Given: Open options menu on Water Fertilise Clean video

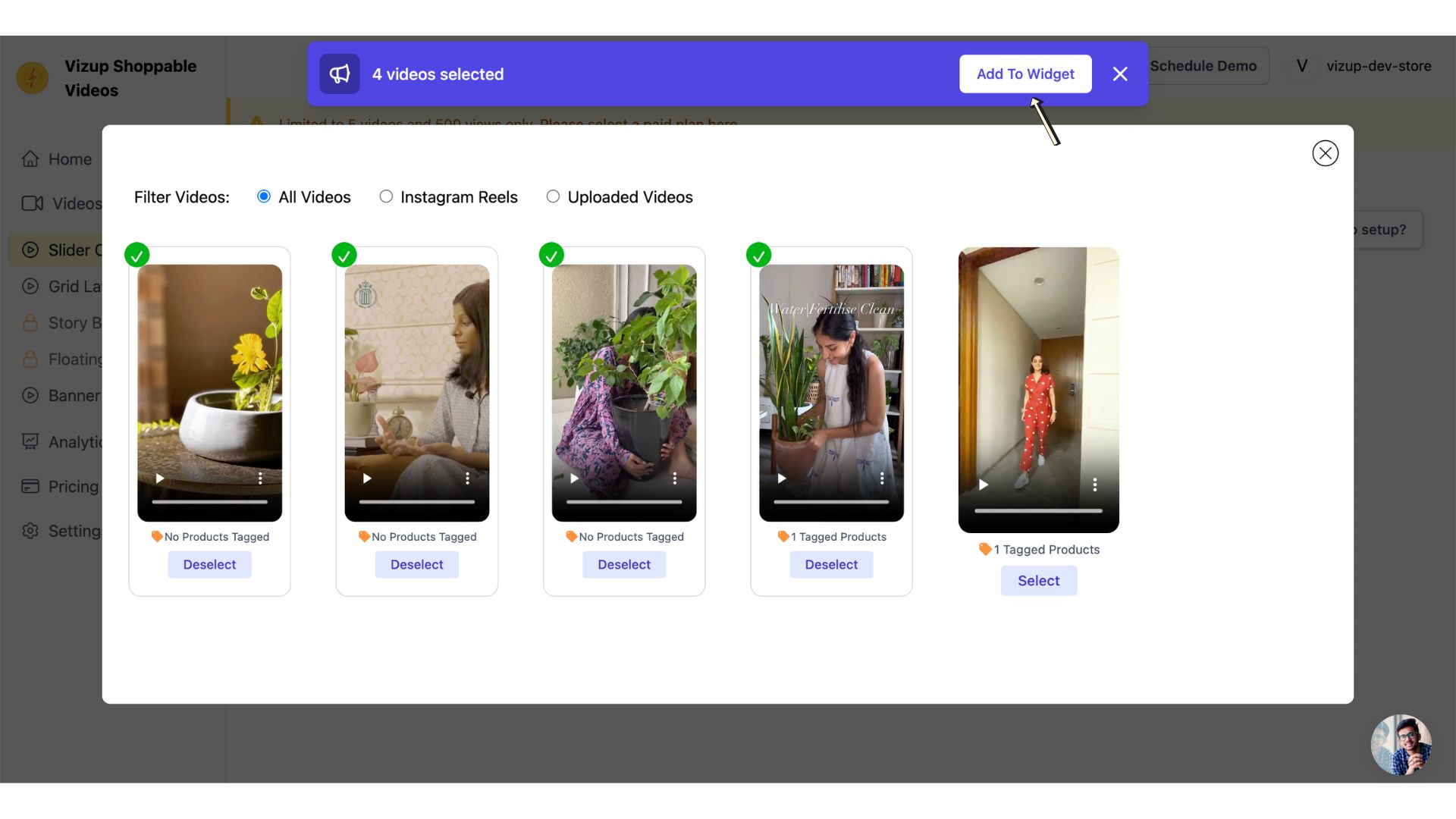Looking at the screenshot, I should click(x=882, y=479).
